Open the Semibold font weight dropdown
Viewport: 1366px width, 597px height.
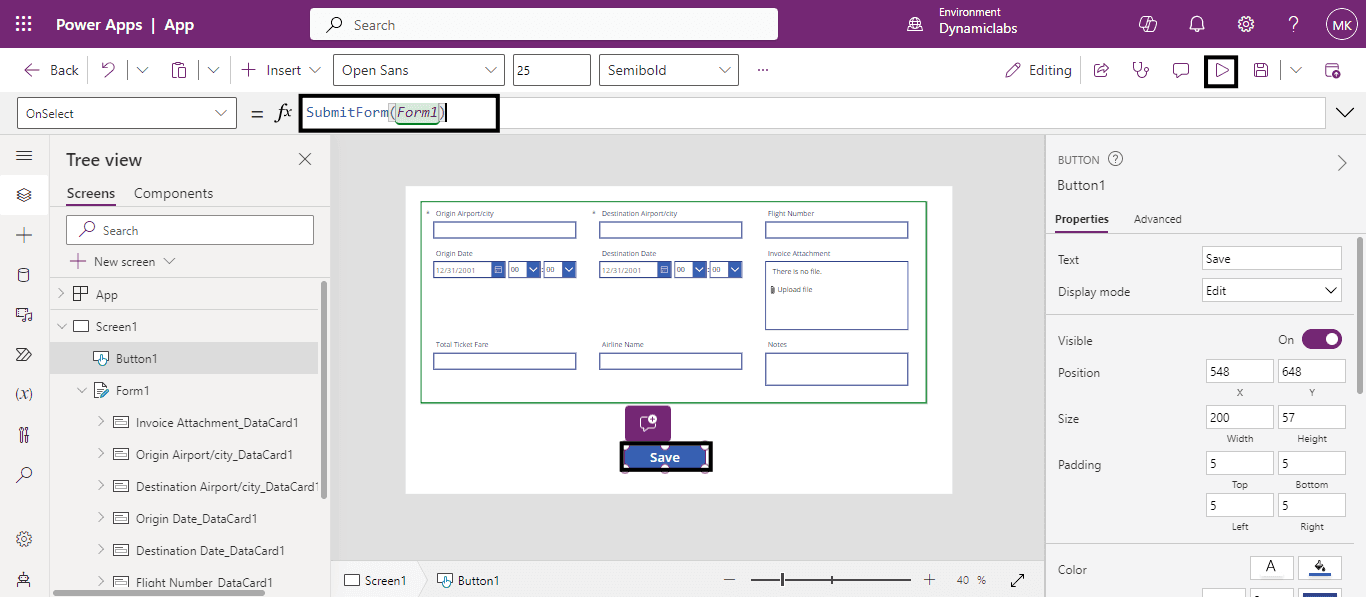[669, 70]
